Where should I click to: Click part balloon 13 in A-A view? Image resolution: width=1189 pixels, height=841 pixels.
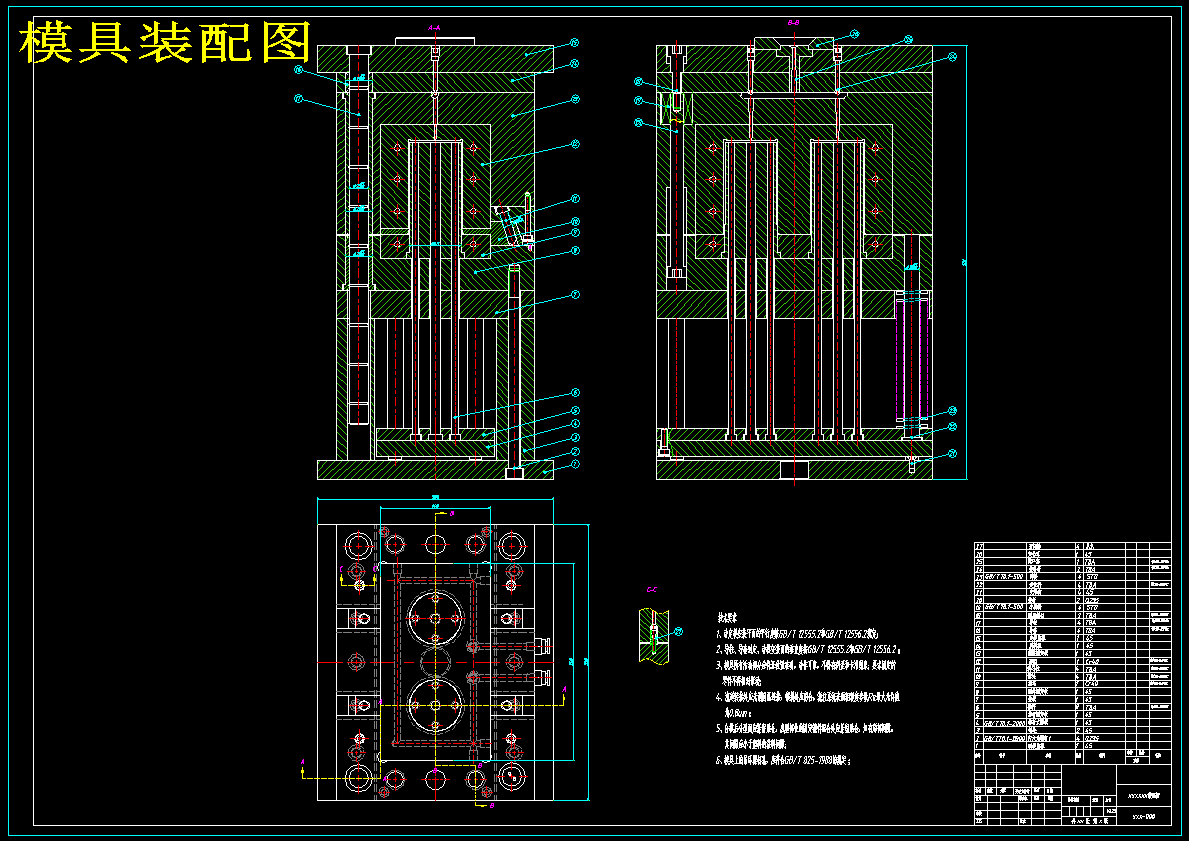(x=576, y=99)
